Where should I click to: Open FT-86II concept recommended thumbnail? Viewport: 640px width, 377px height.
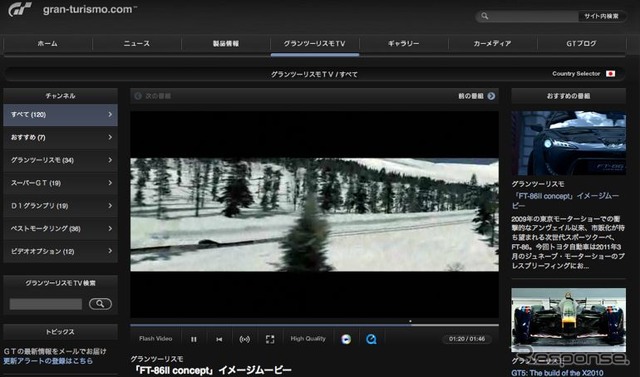(x=569, y=143)
